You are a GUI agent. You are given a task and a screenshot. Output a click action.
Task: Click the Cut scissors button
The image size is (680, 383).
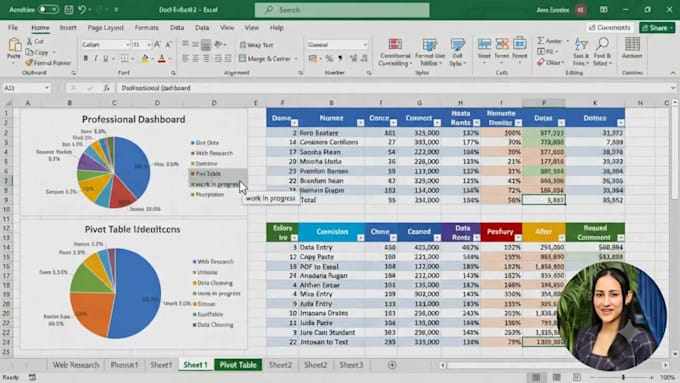tap(35, 42)
